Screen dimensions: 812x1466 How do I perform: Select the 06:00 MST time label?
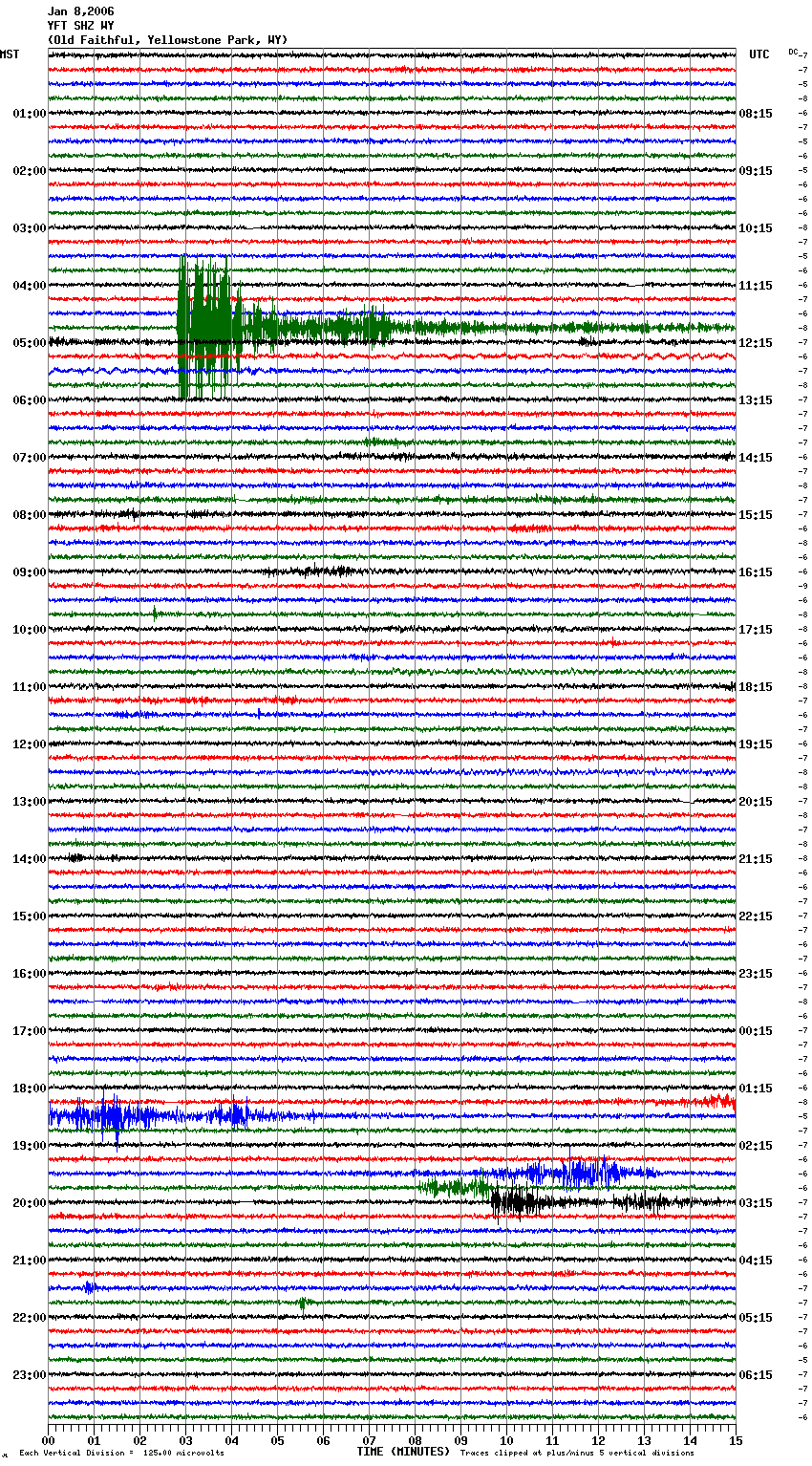point(30,400)
